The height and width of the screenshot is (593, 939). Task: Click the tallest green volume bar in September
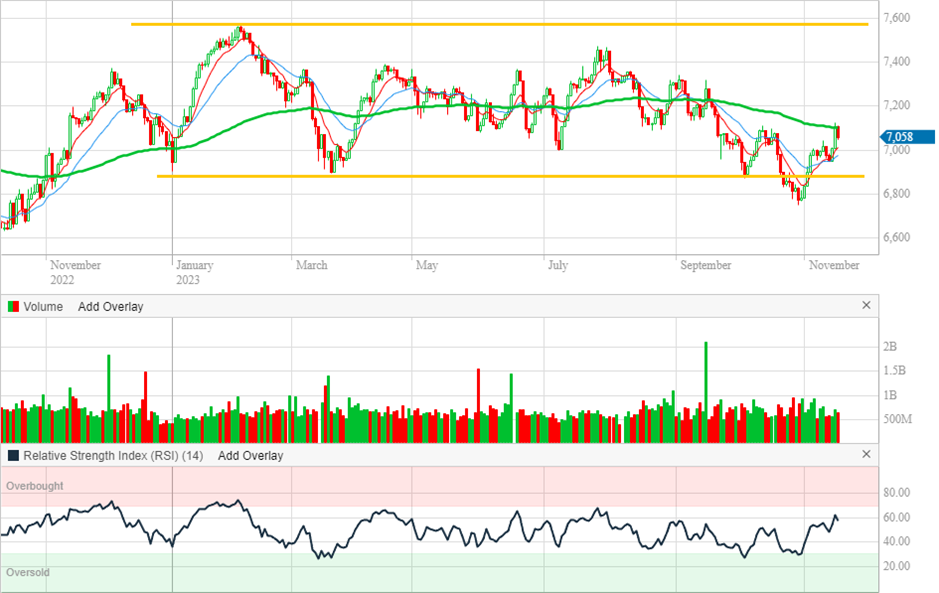click(x=706, y=392)
